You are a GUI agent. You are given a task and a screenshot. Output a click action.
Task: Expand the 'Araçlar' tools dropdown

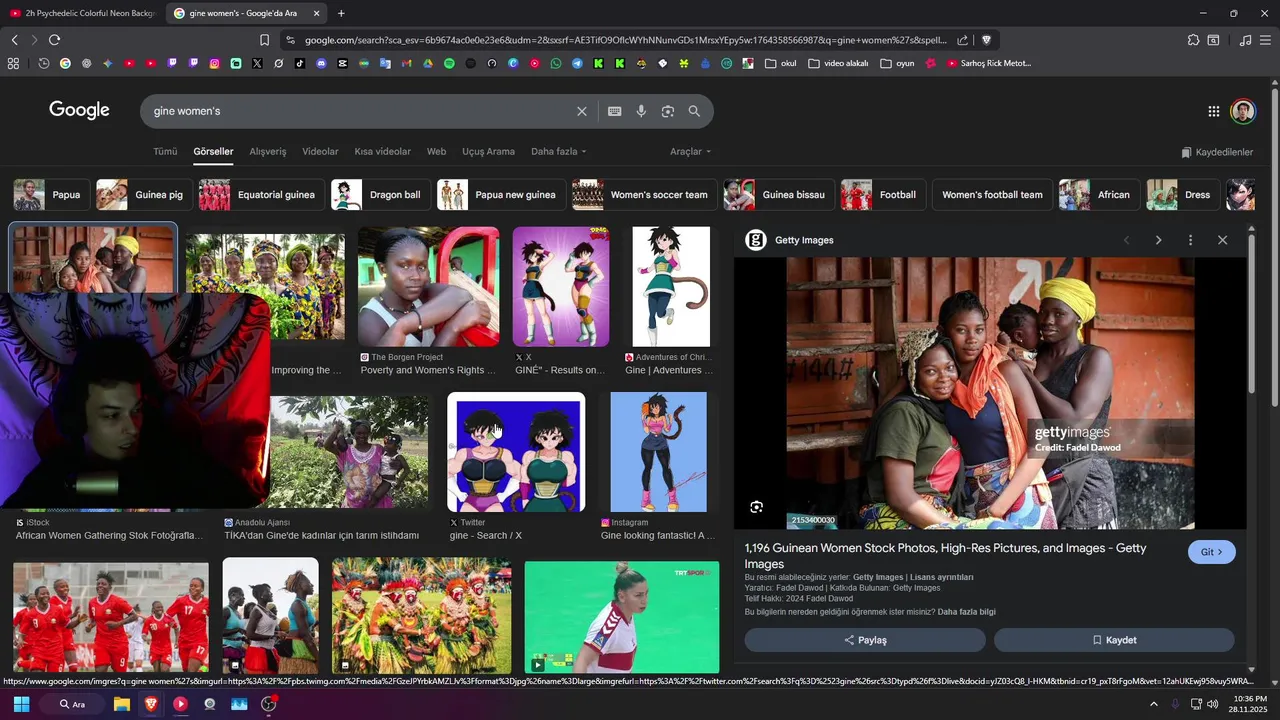pyautogui.click(x=690, y=151)
